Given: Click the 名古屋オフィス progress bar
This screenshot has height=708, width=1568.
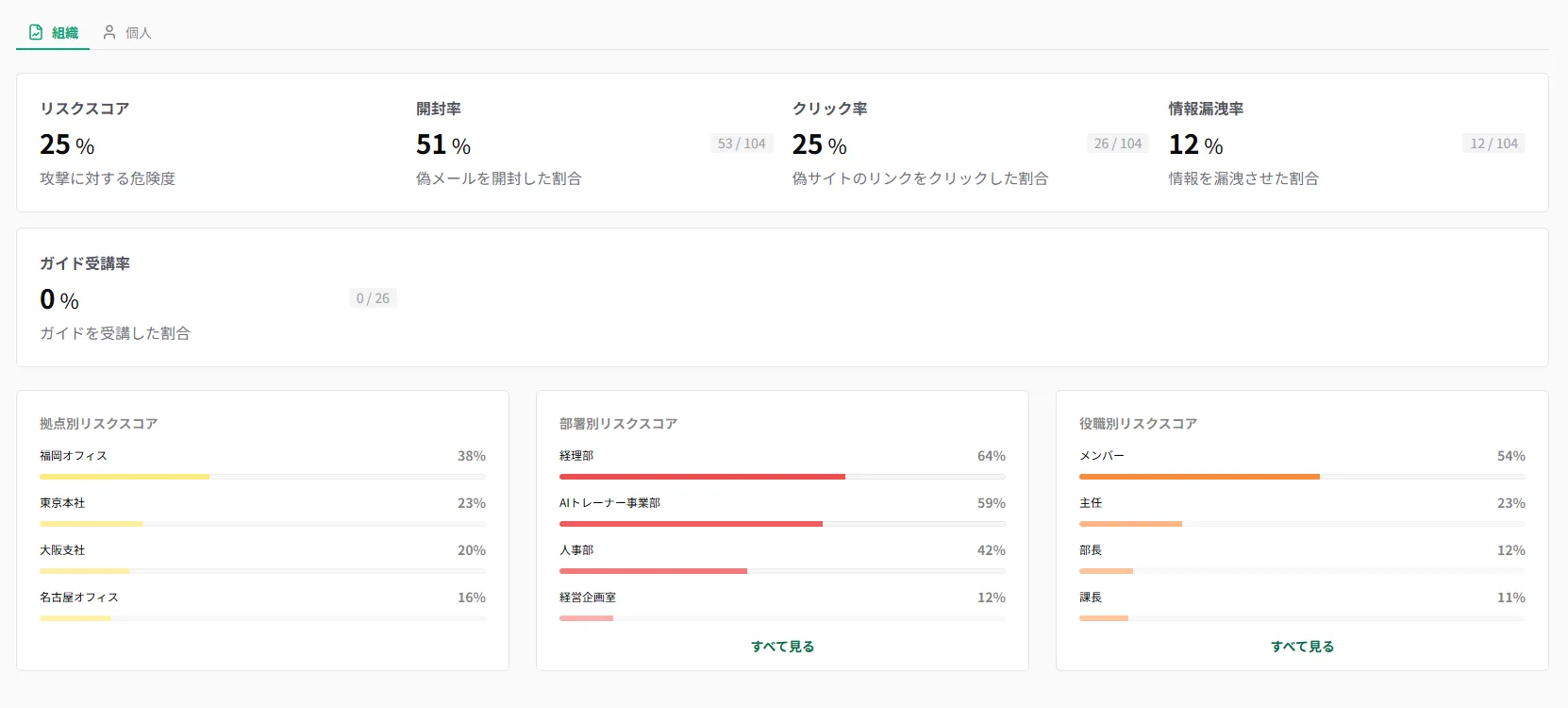Looking at the screenshot, I should point(75,618).
